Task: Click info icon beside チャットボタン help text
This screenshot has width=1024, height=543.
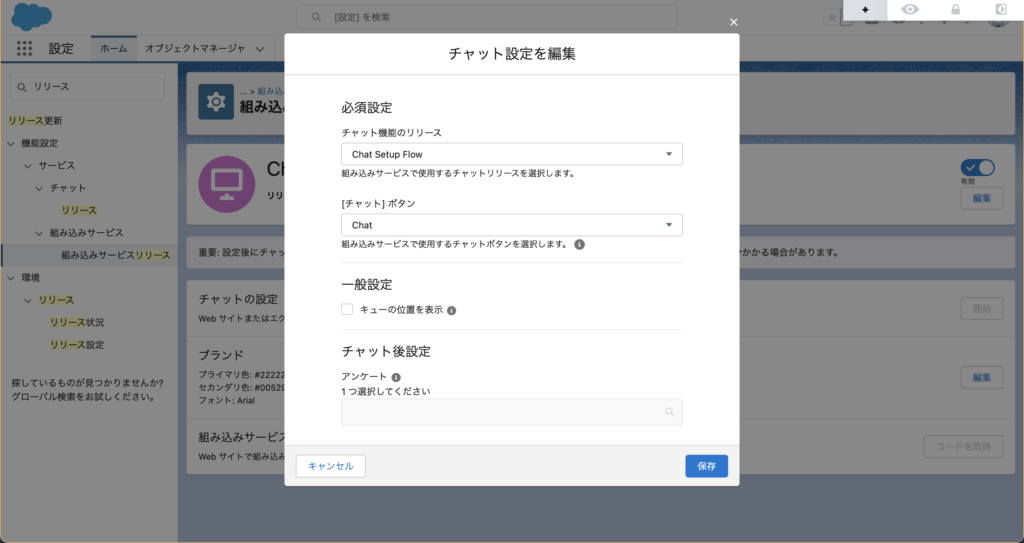Action: 579,244
